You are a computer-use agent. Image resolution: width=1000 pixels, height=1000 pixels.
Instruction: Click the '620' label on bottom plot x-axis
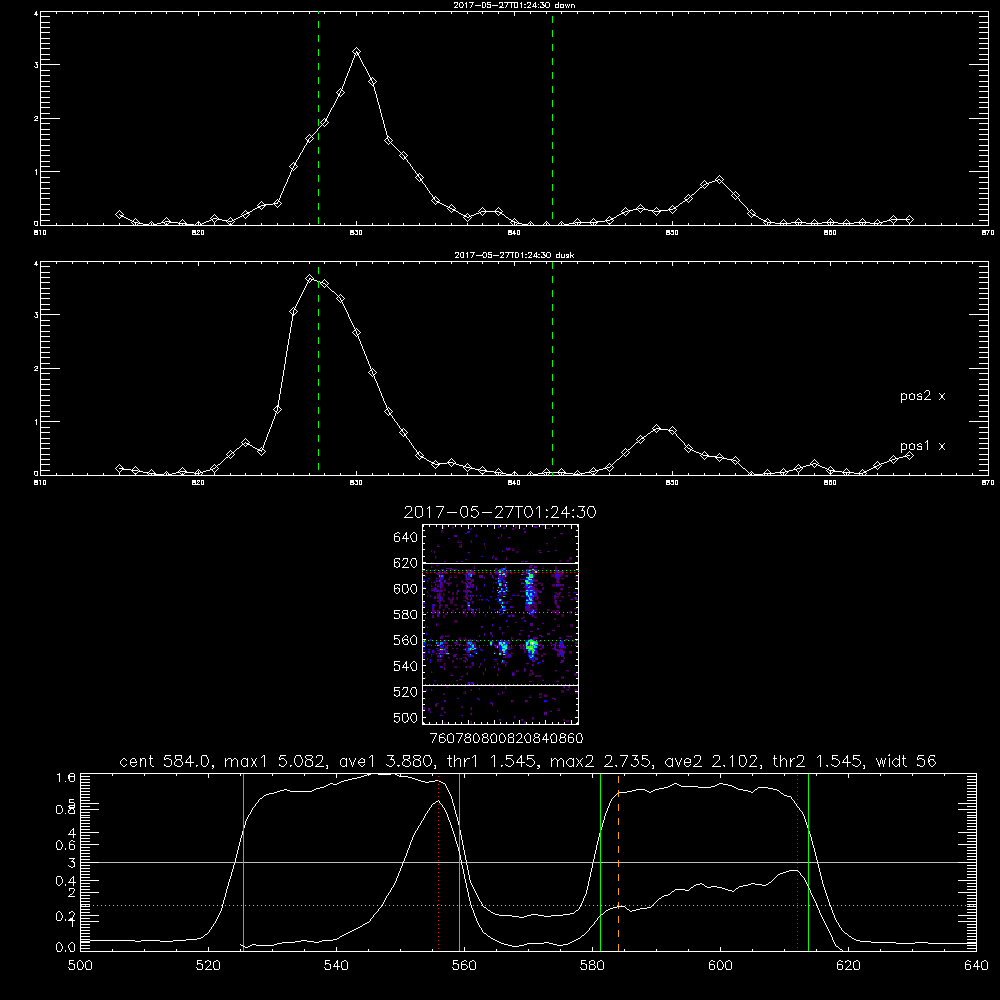[x=848, y=966]
